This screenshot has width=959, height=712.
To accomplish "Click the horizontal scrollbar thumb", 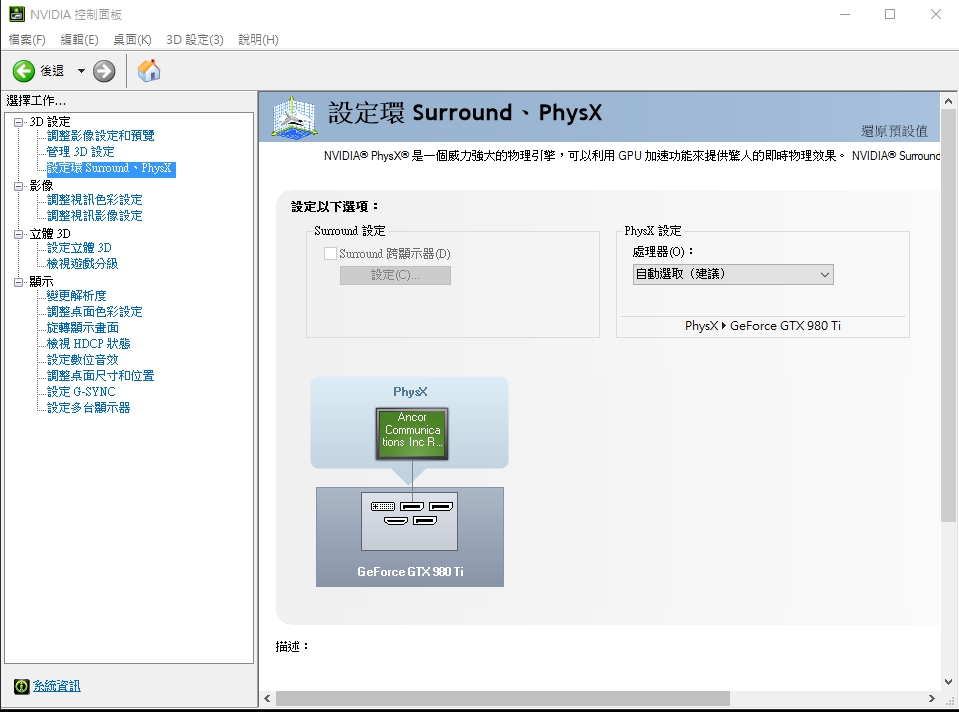I will [x=503, y=698].
